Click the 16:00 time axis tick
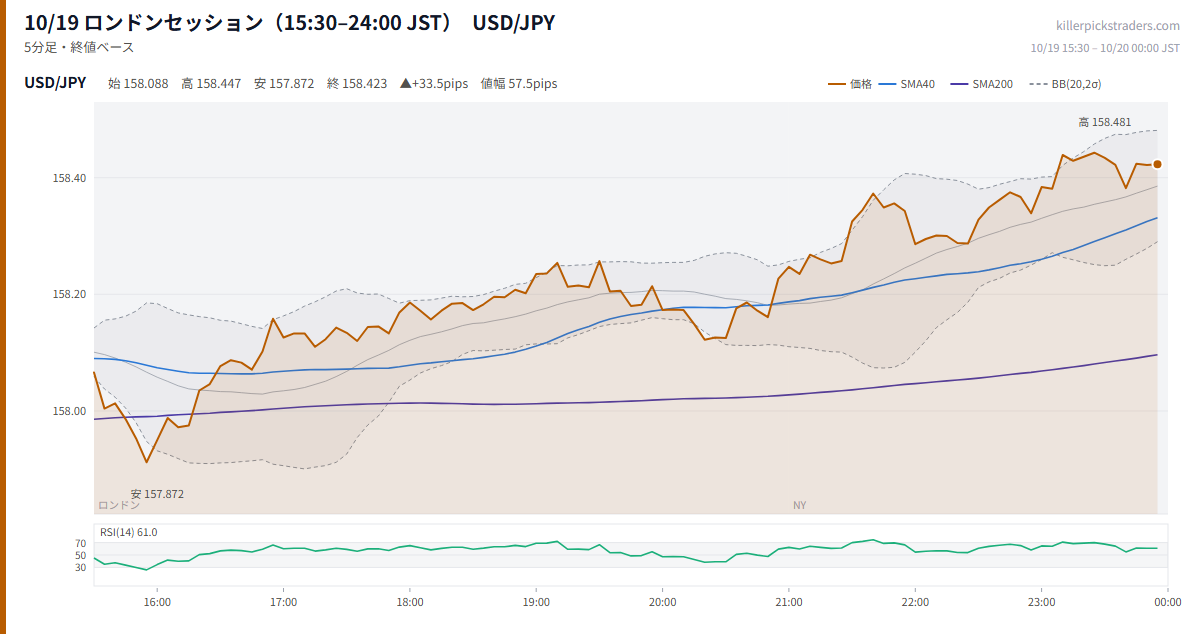1200x634 pixels. (x=157, y=602)
